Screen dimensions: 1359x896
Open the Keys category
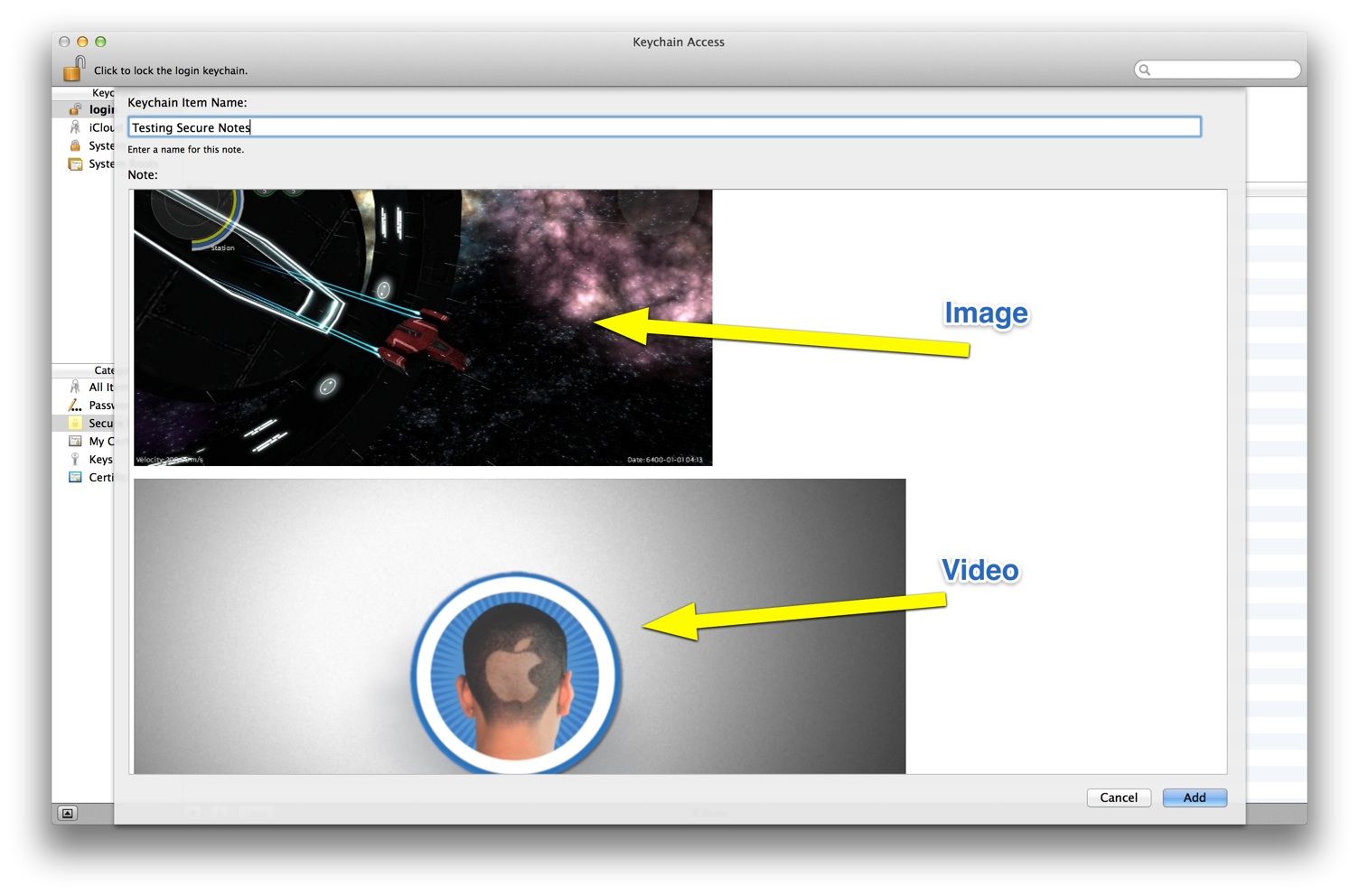click(x=99, y=459)
